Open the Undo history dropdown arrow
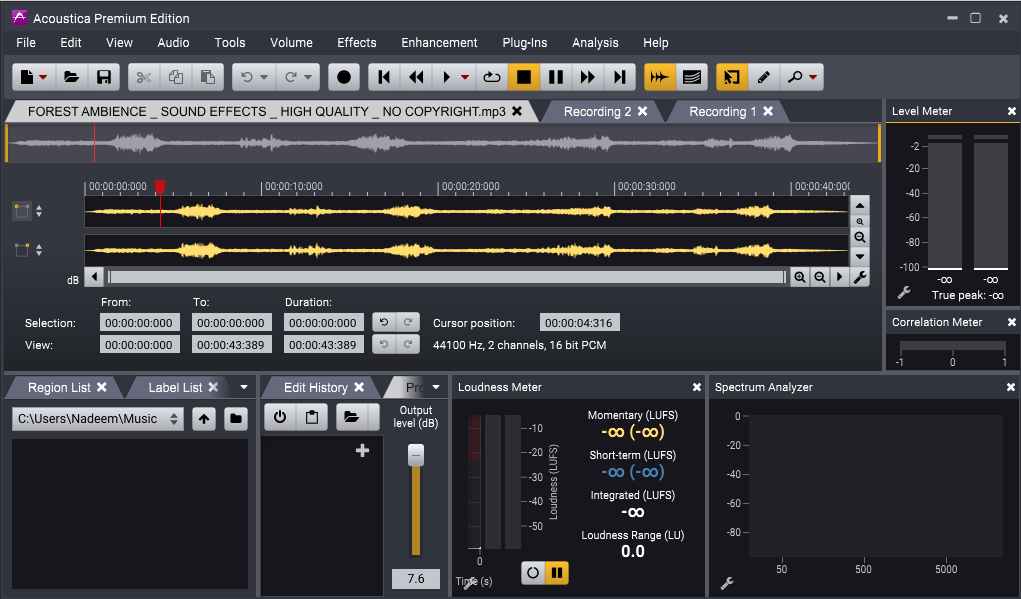The width and height of the screenshot is (1021, 599). (x=264, y=77)
